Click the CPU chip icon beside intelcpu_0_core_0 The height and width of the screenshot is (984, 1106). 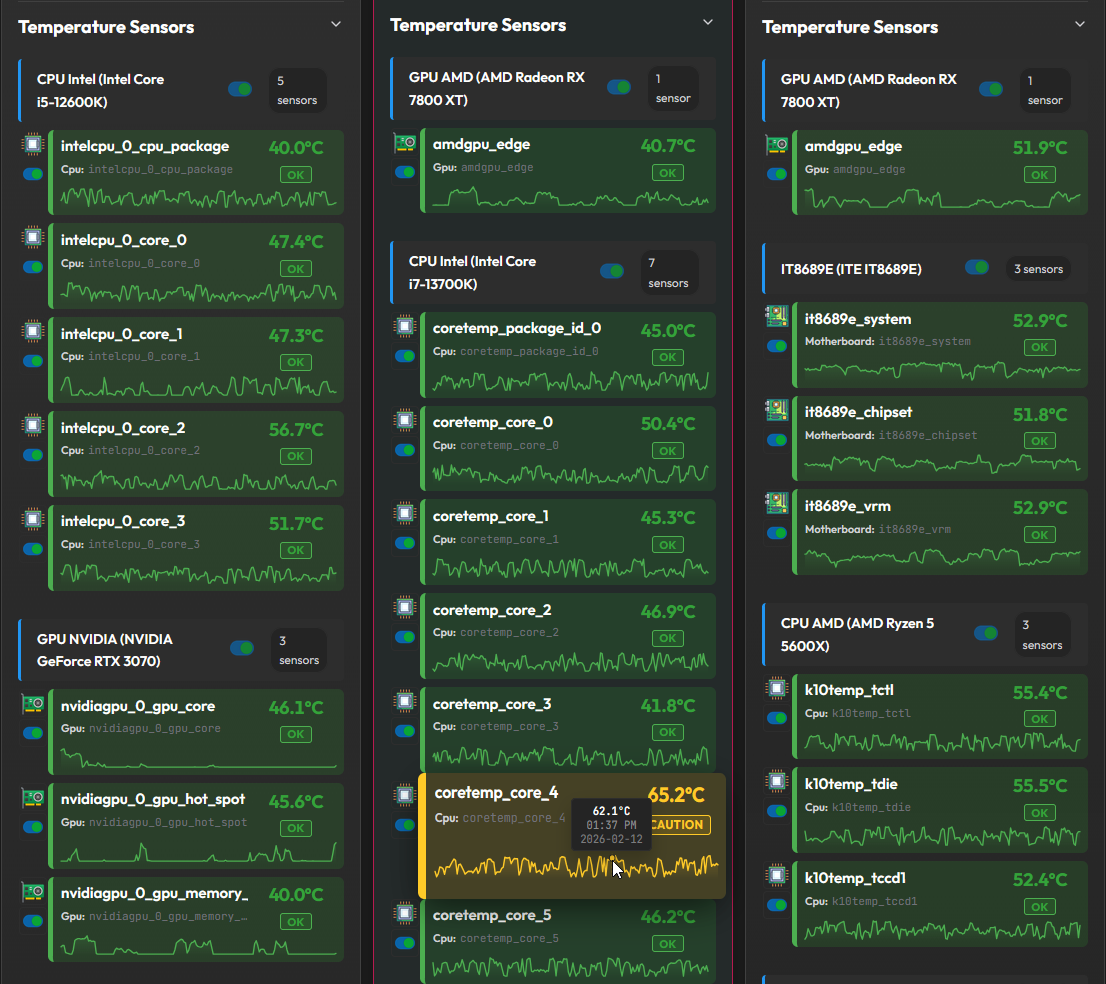tap(33, 238)
